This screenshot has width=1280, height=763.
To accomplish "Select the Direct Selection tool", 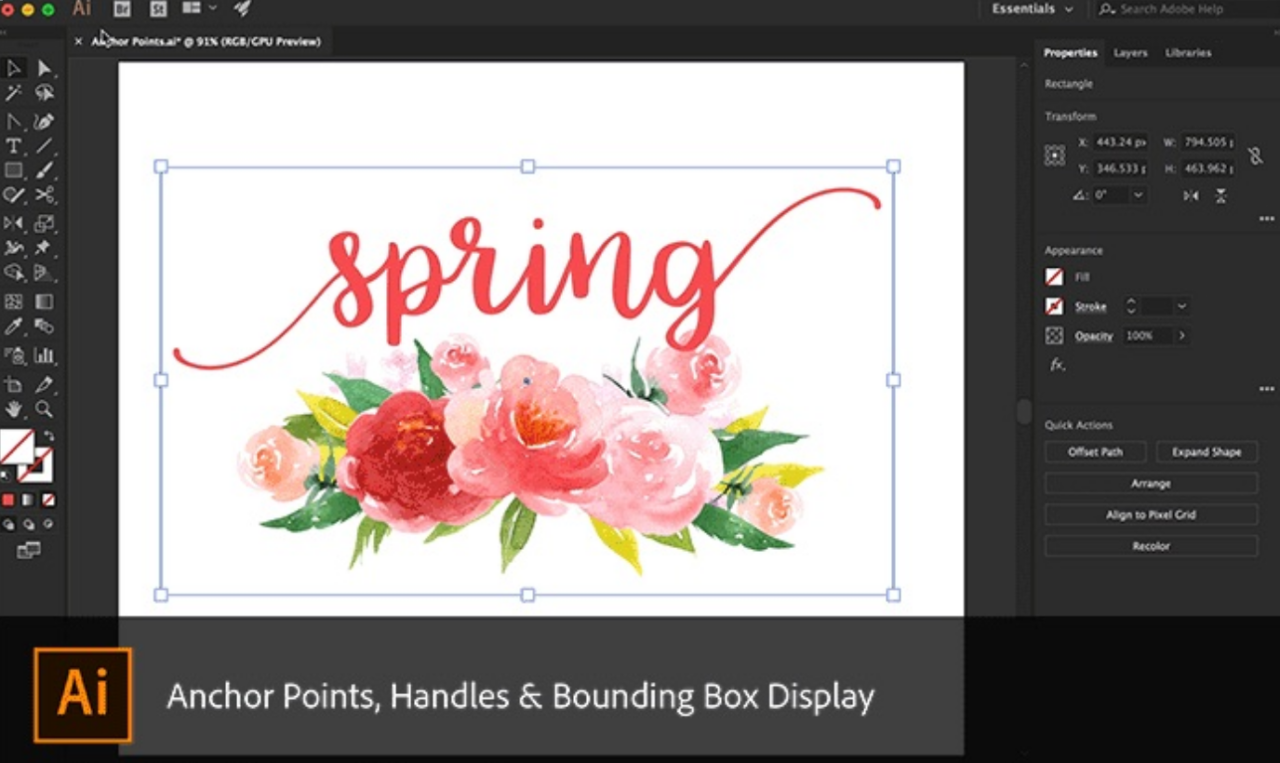I will tap(44, 68).
